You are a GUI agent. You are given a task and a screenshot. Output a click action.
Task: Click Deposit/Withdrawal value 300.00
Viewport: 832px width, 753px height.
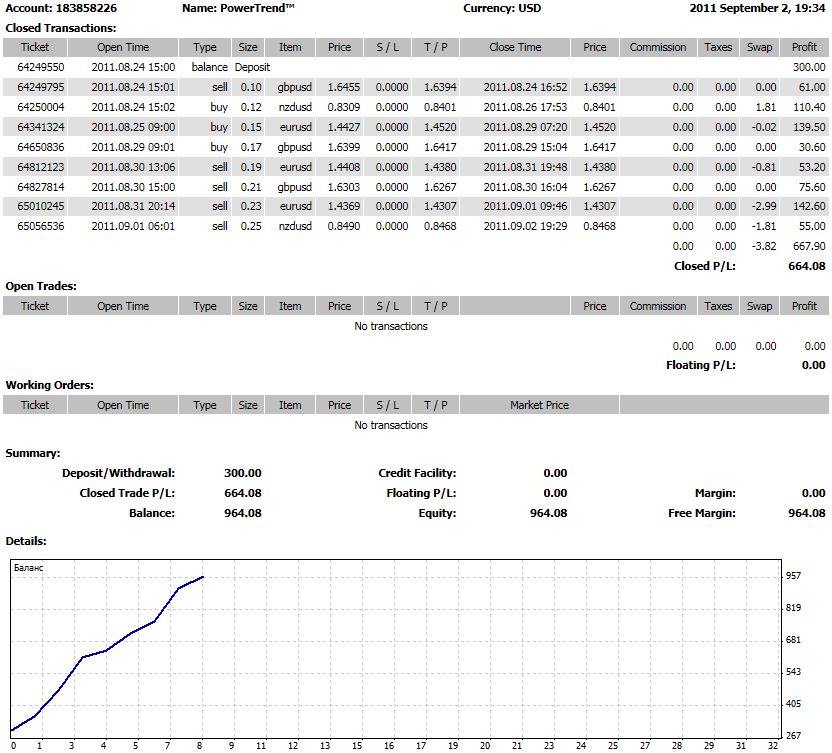pyautogui.click(x=243, y=473)
